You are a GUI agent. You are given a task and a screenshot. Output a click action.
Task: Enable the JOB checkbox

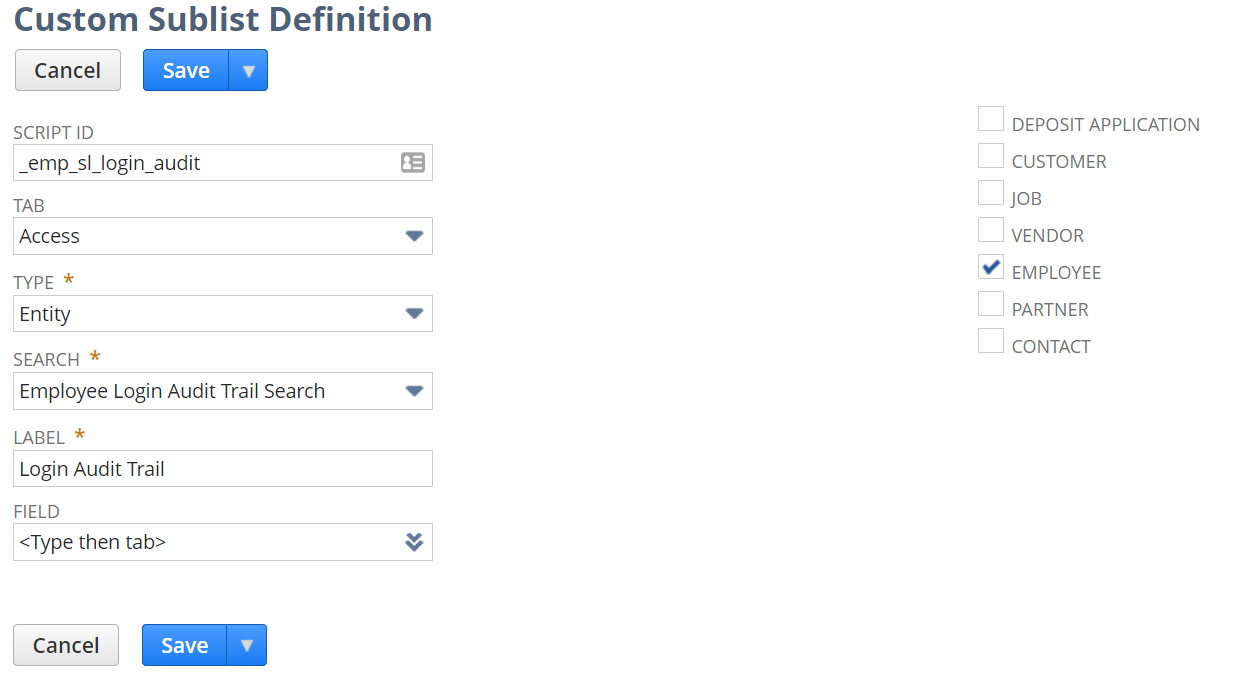pyautogui.click(x=990, y=192)
